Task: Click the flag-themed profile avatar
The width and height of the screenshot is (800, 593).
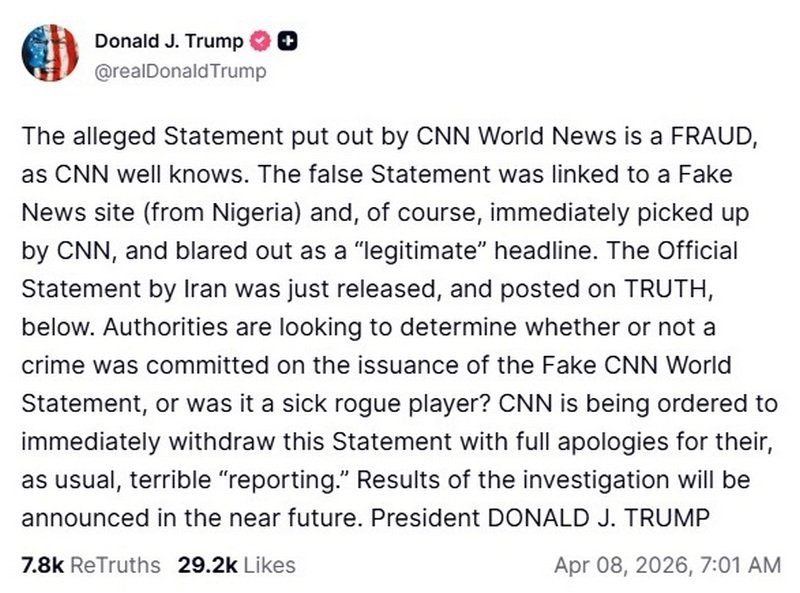Action: (x=49, y=53)
